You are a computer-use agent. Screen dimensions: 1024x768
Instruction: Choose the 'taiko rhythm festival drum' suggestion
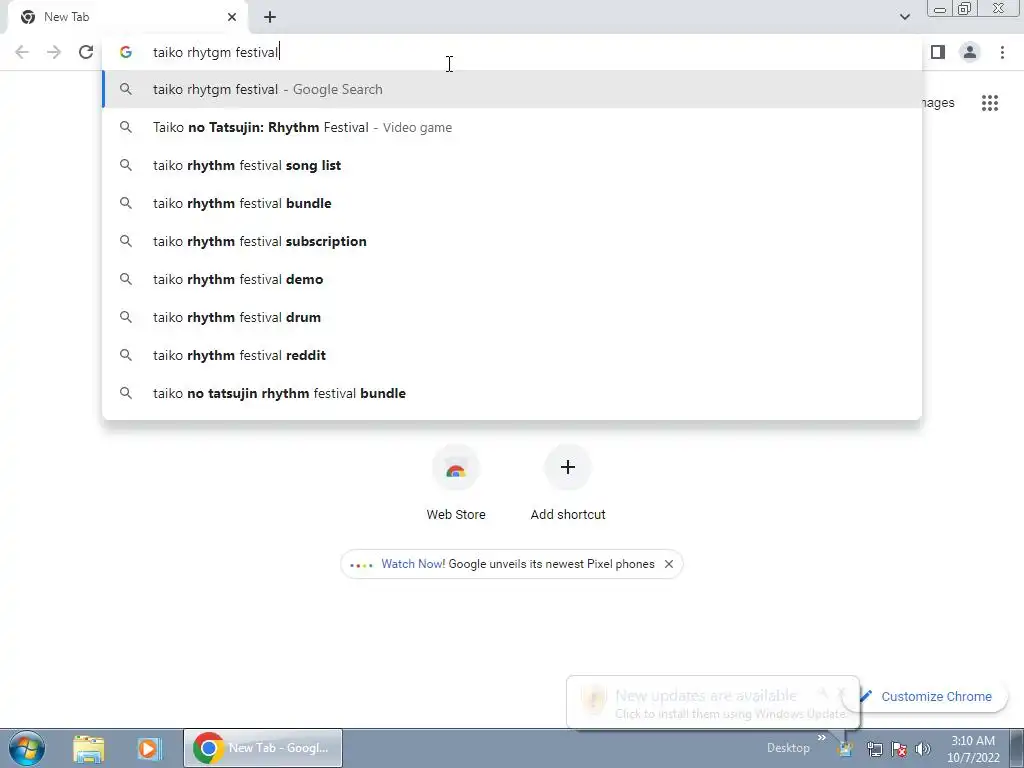click(x=512, y=317)
